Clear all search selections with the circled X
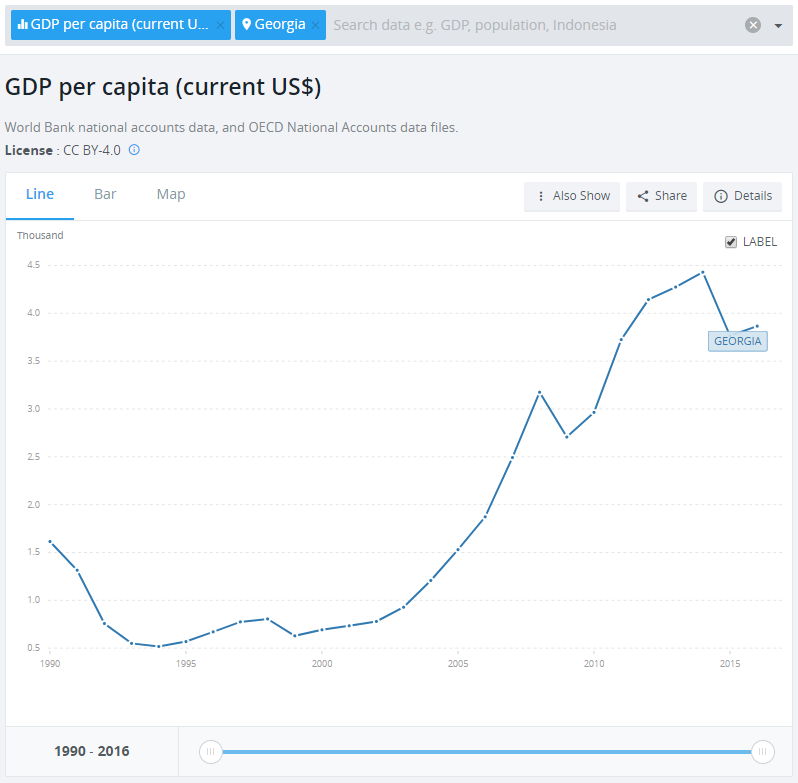798x783 pixels. tap(753, 25)
